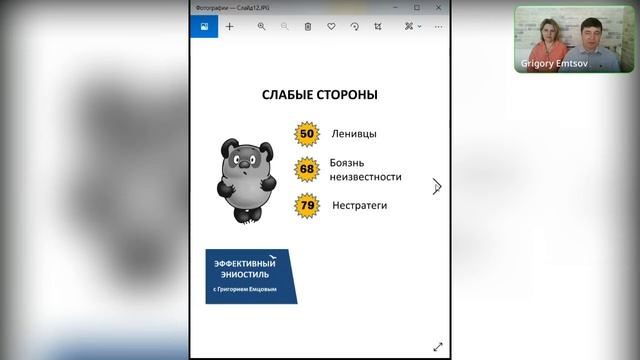Click the Ленивцы text
Screen dimensions: 640x360
[x=354, y=134]
